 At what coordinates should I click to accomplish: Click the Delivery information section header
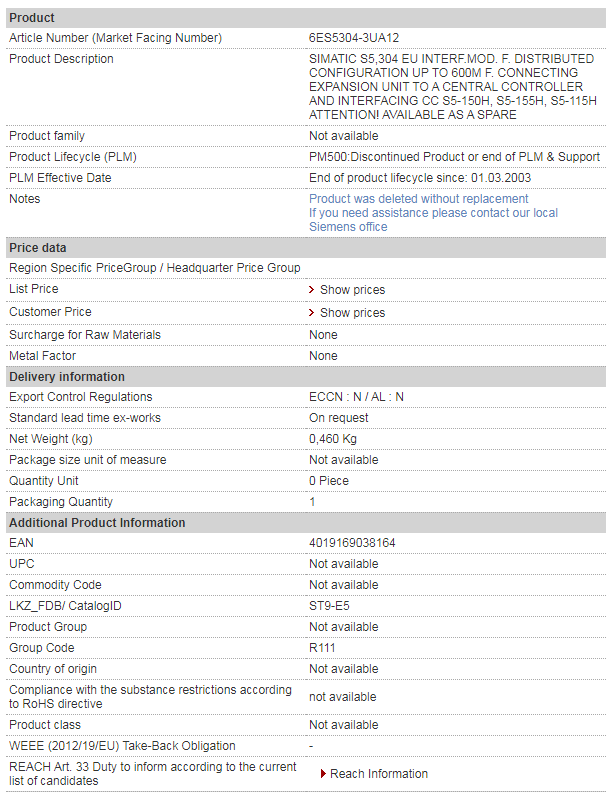pos(67,377)
